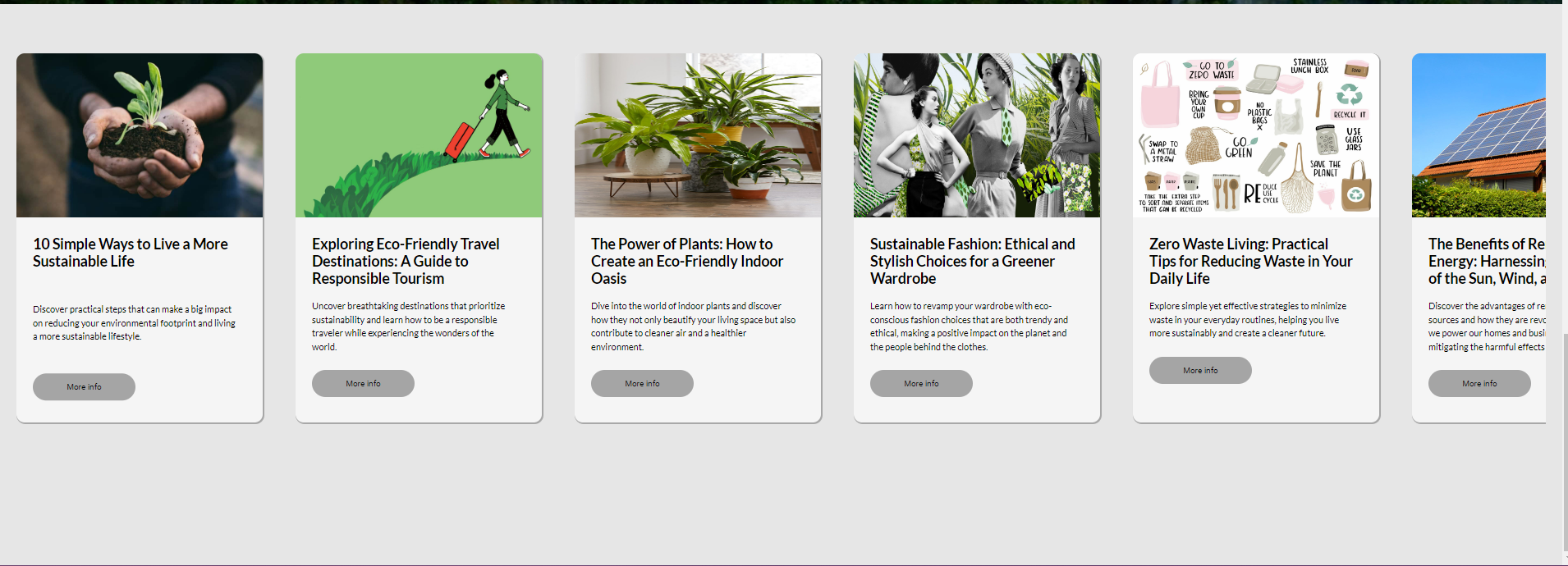Click The Benefits of Renewable Energy heading

(1487, 261)
